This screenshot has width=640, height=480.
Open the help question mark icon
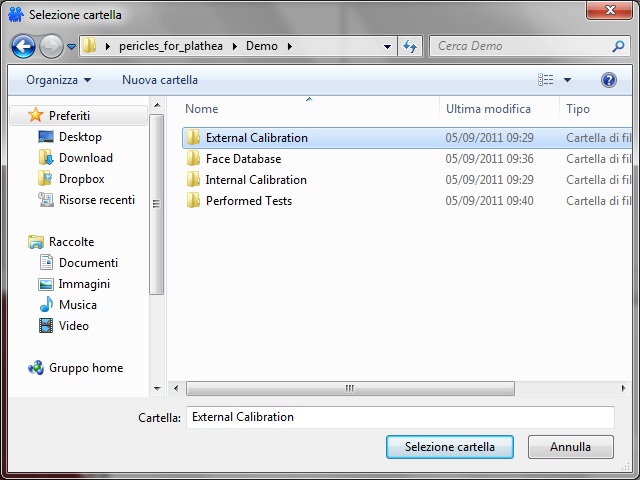point(608,80)
